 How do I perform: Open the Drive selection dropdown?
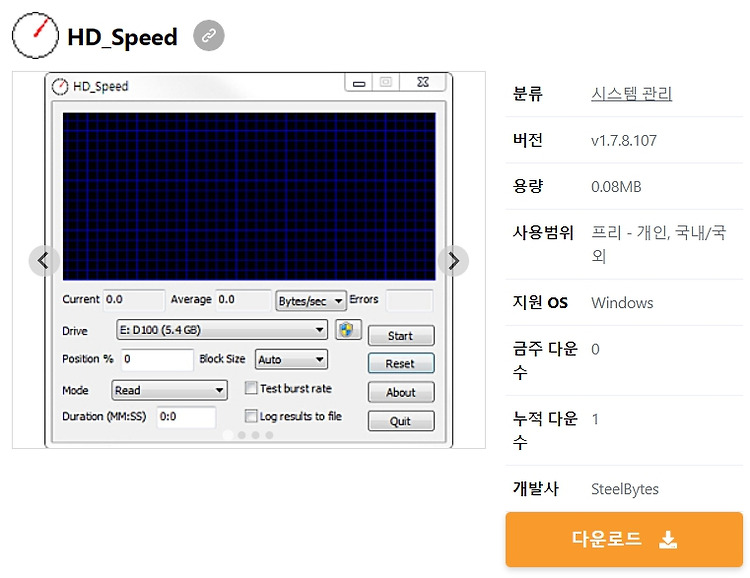coord(222,330)
